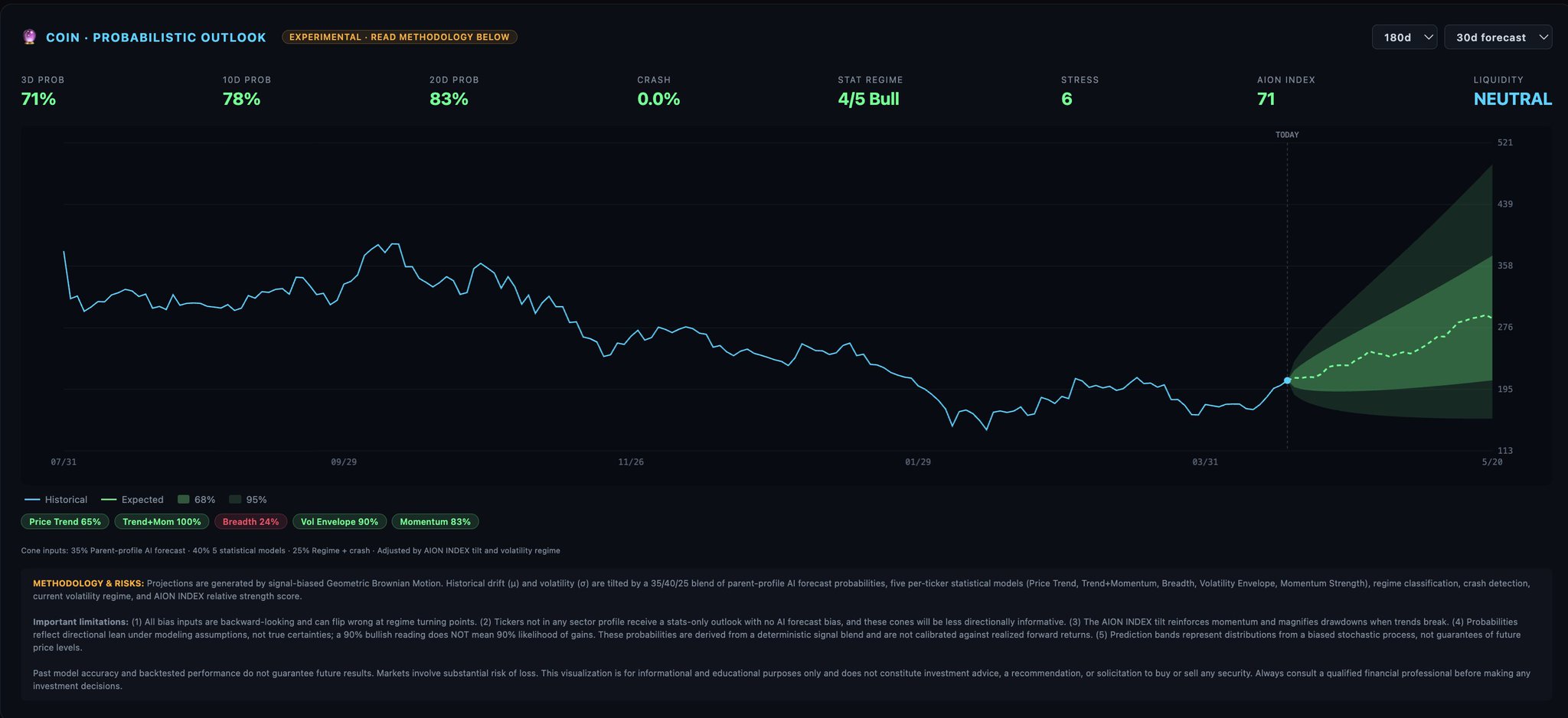Click the blue today price marker dot
Screen dimensions: 1568x718
click(x=1287, y=380)
